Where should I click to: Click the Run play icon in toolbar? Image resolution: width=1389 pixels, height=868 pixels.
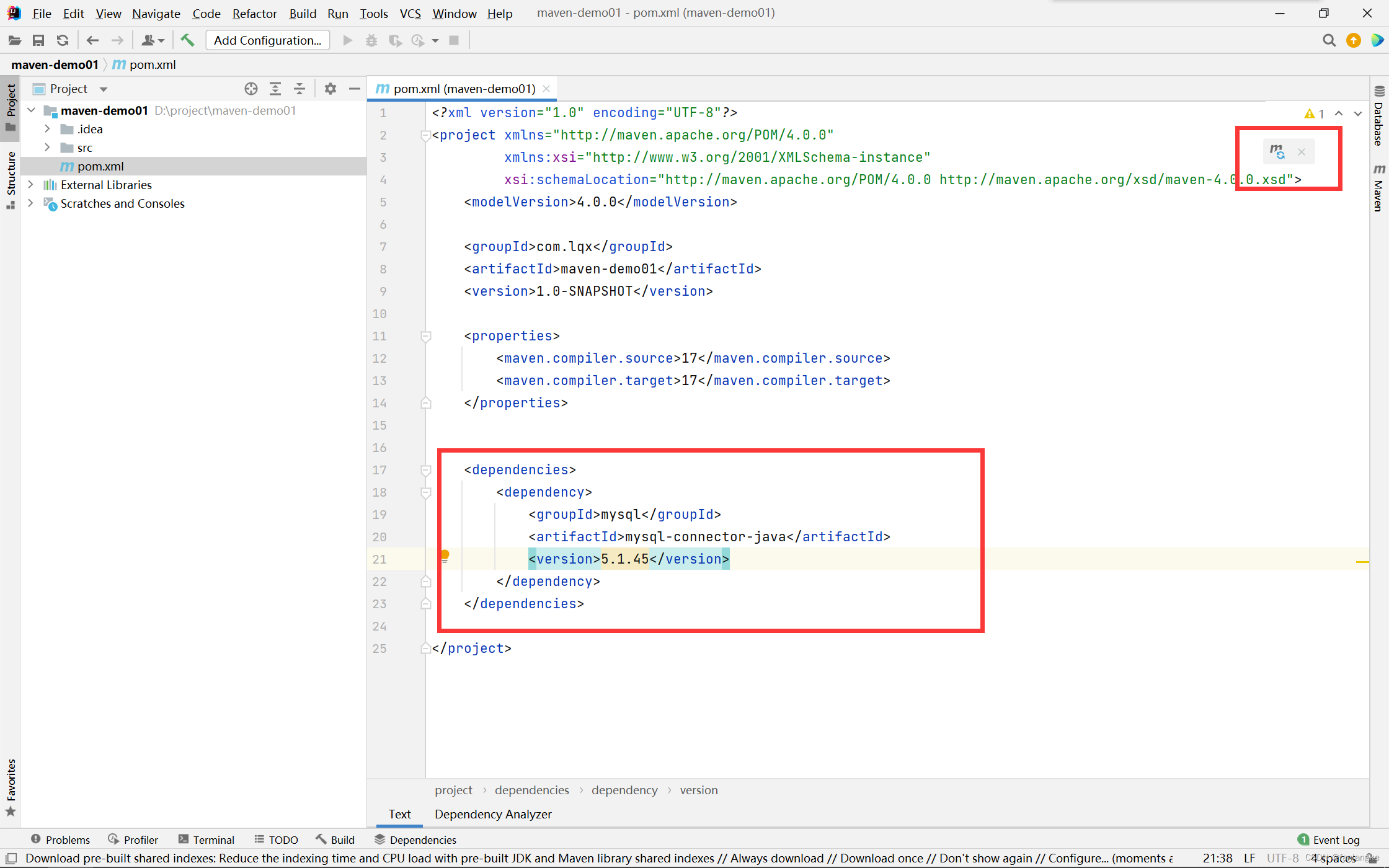click(348, 40)
